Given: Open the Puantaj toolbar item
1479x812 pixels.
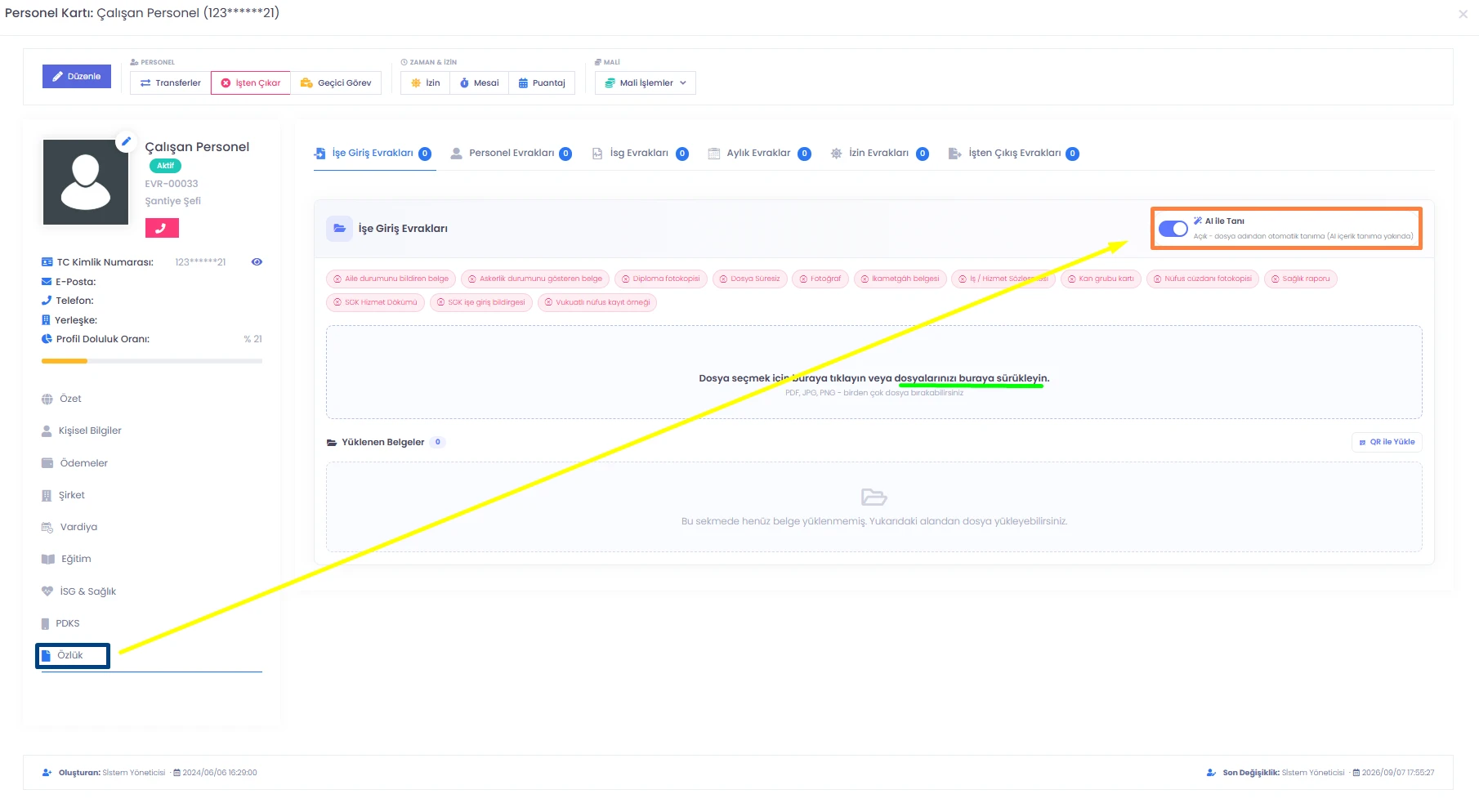Looking at the screenshot, I should tap(542, 83).
